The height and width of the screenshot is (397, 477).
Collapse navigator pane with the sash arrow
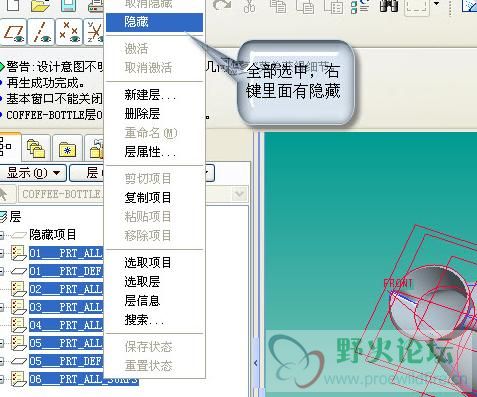click(256, 363)
